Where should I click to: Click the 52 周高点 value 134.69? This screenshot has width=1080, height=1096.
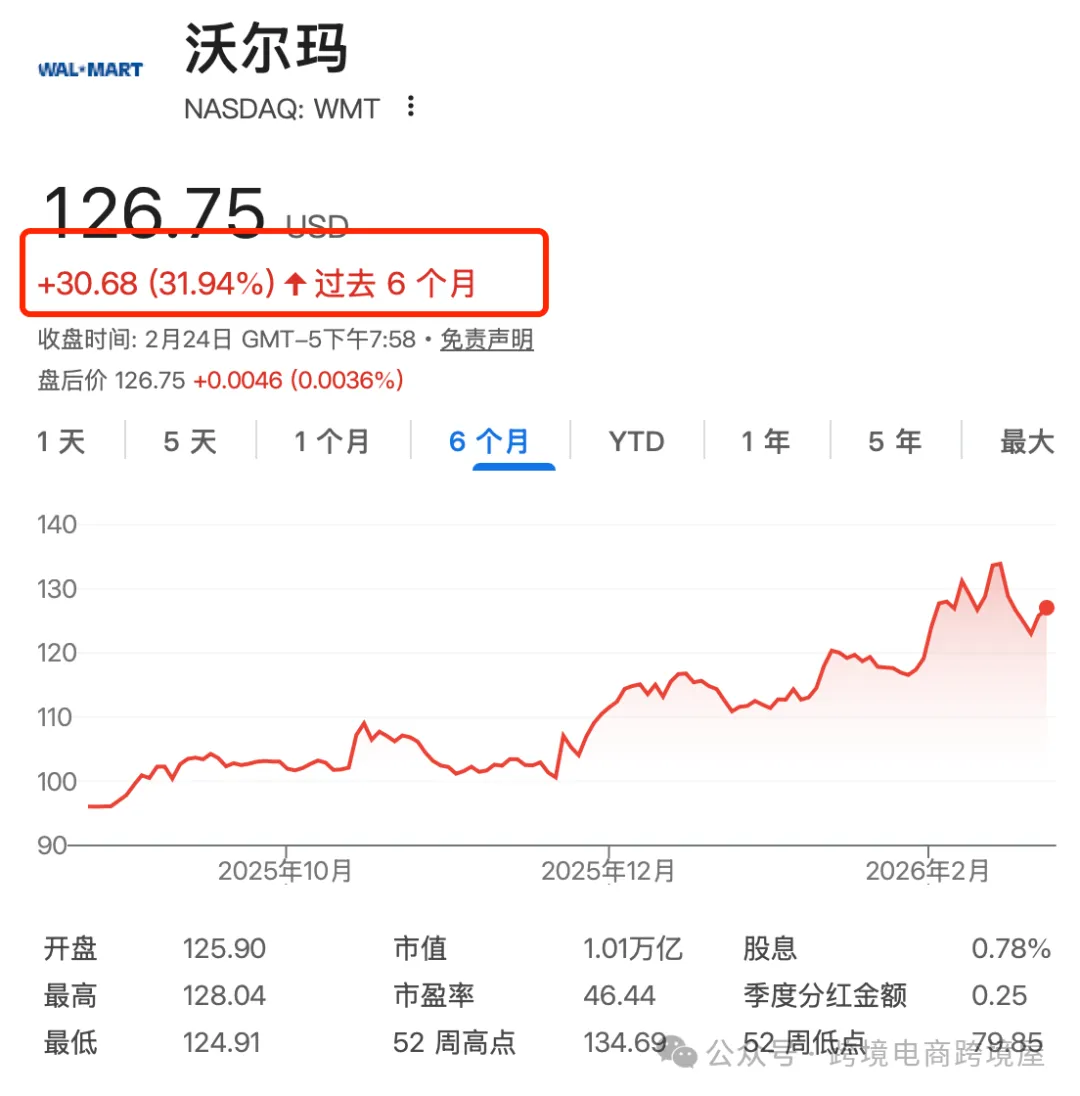(x=624, y=1042)
